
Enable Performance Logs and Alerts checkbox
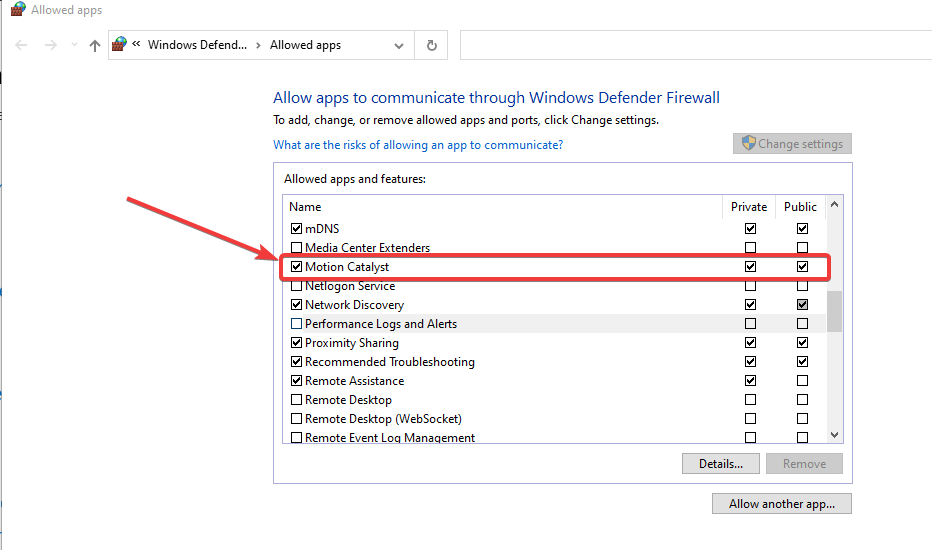click(297, 323)
